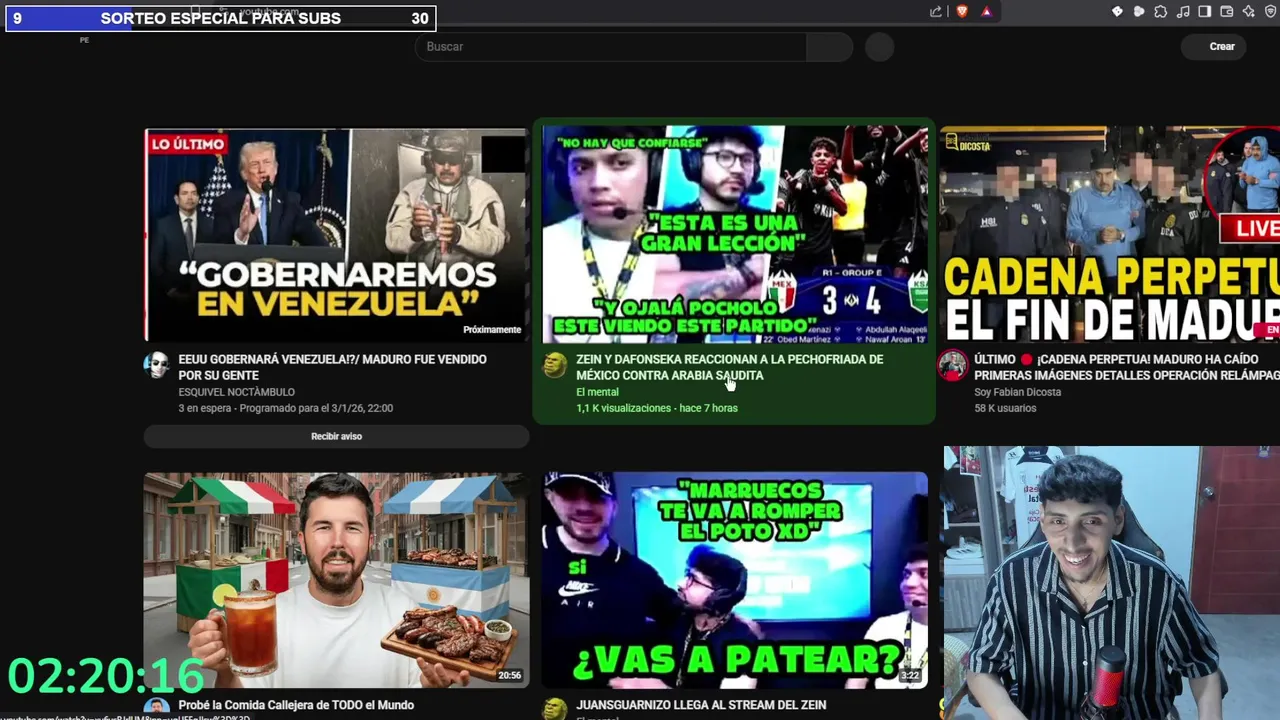Click the El mental channel avatar under the Zein video

pos(555,365)
